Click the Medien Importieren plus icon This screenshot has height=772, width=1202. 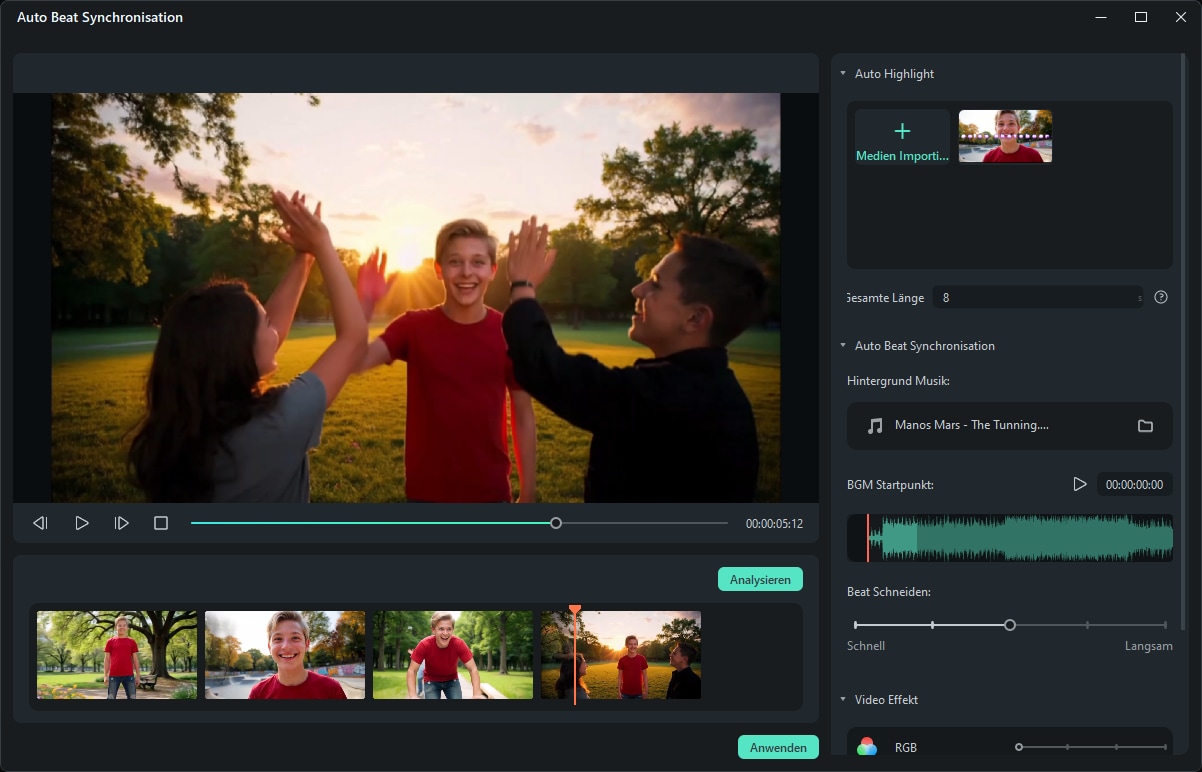click(x=901, y=130)
